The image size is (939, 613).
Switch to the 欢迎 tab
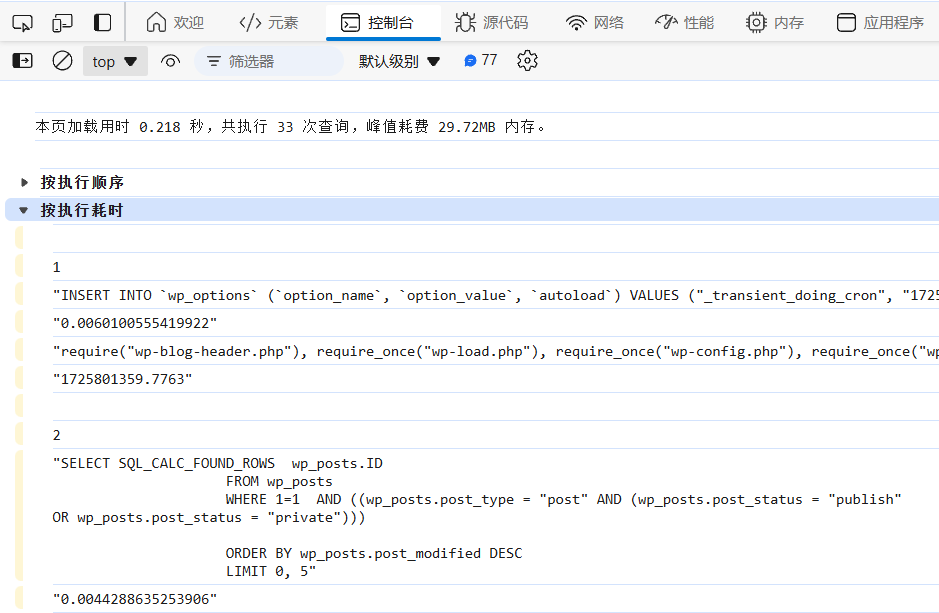coord(175,23)
